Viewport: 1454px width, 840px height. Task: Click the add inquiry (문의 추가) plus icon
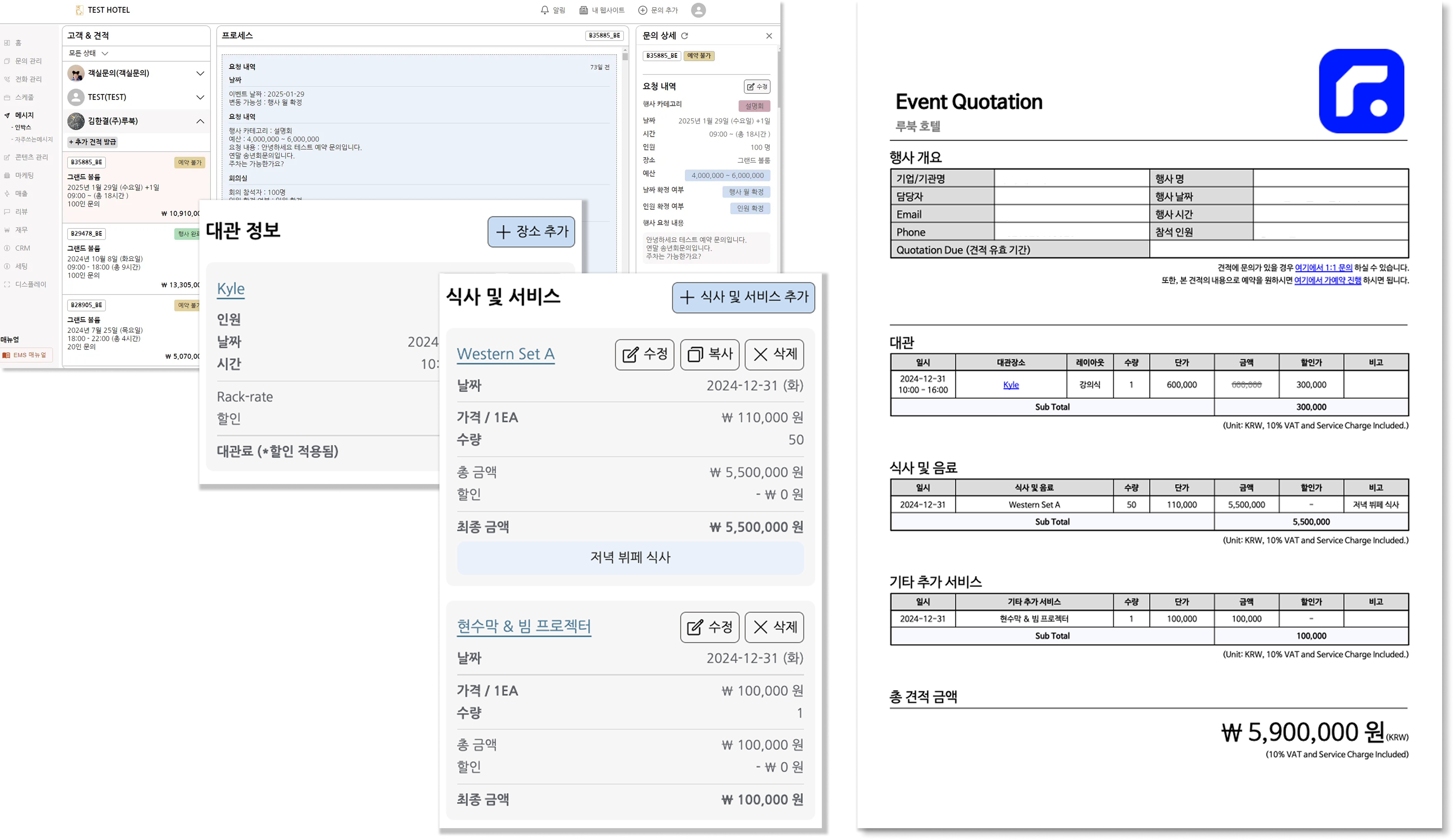click(643, 10)
